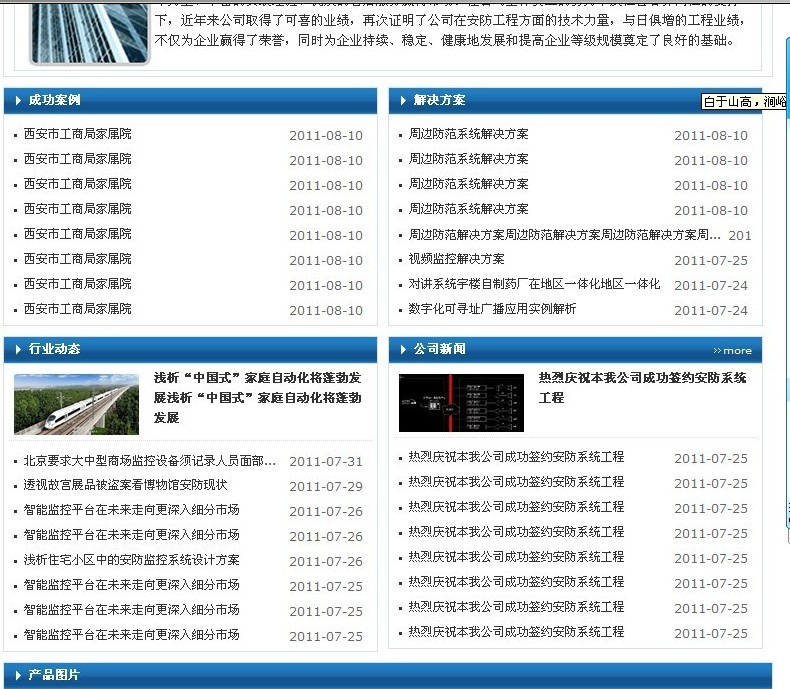
Task: Open bold headline 浅析“中国式”家庭自动化将蓬勃发展
Action: (x=258, y=397)
